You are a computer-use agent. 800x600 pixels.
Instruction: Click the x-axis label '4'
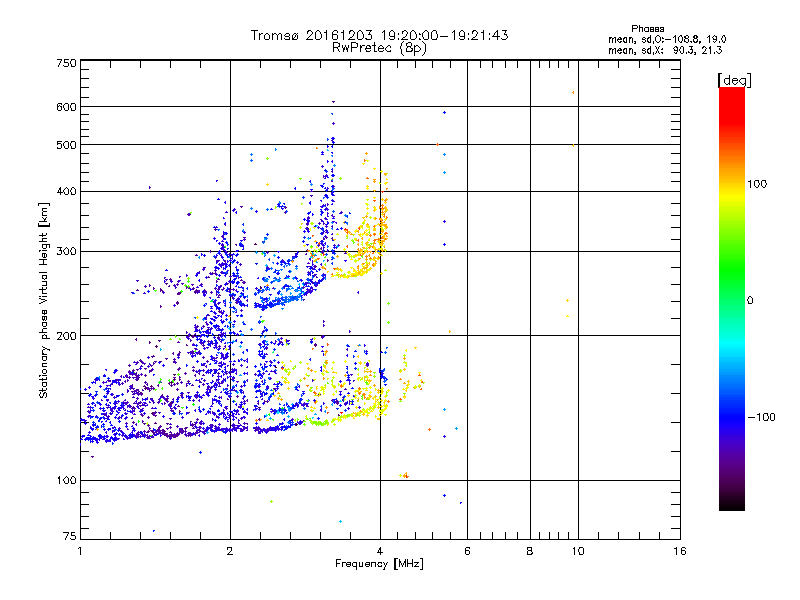tap(380, 551)
